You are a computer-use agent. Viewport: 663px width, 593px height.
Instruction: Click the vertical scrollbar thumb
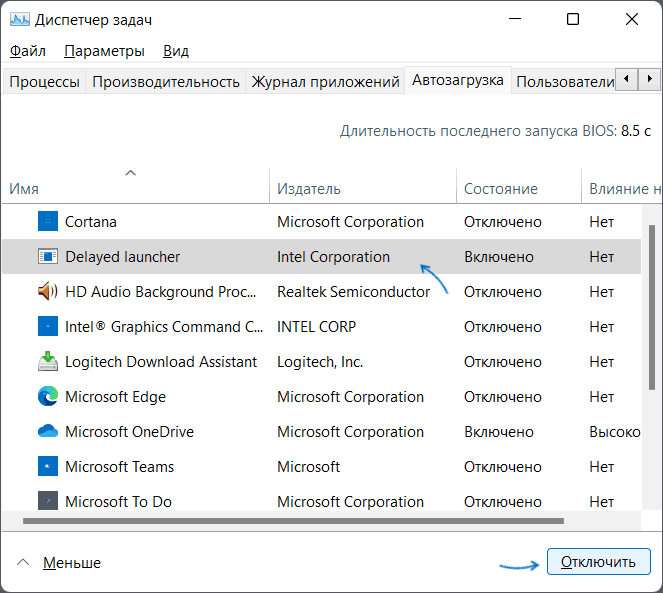[652, 307]
